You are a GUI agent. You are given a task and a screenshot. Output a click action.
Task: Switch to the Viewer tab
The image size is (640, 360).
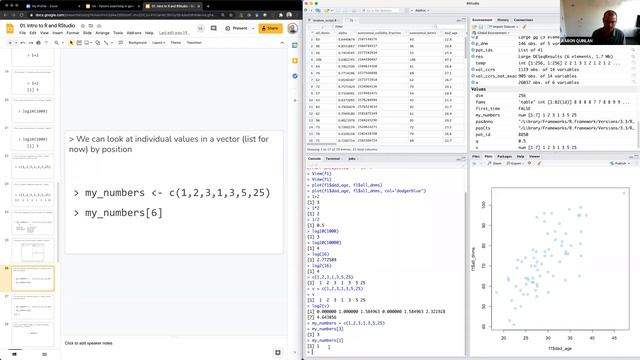534,156
